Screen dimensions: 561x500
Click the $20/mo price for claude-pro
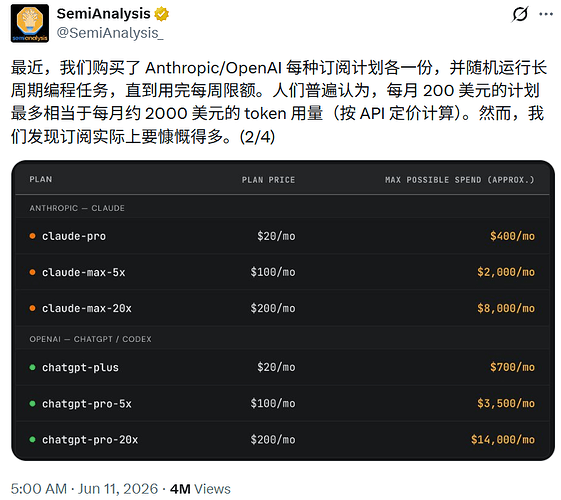click(x=276, y=236)
